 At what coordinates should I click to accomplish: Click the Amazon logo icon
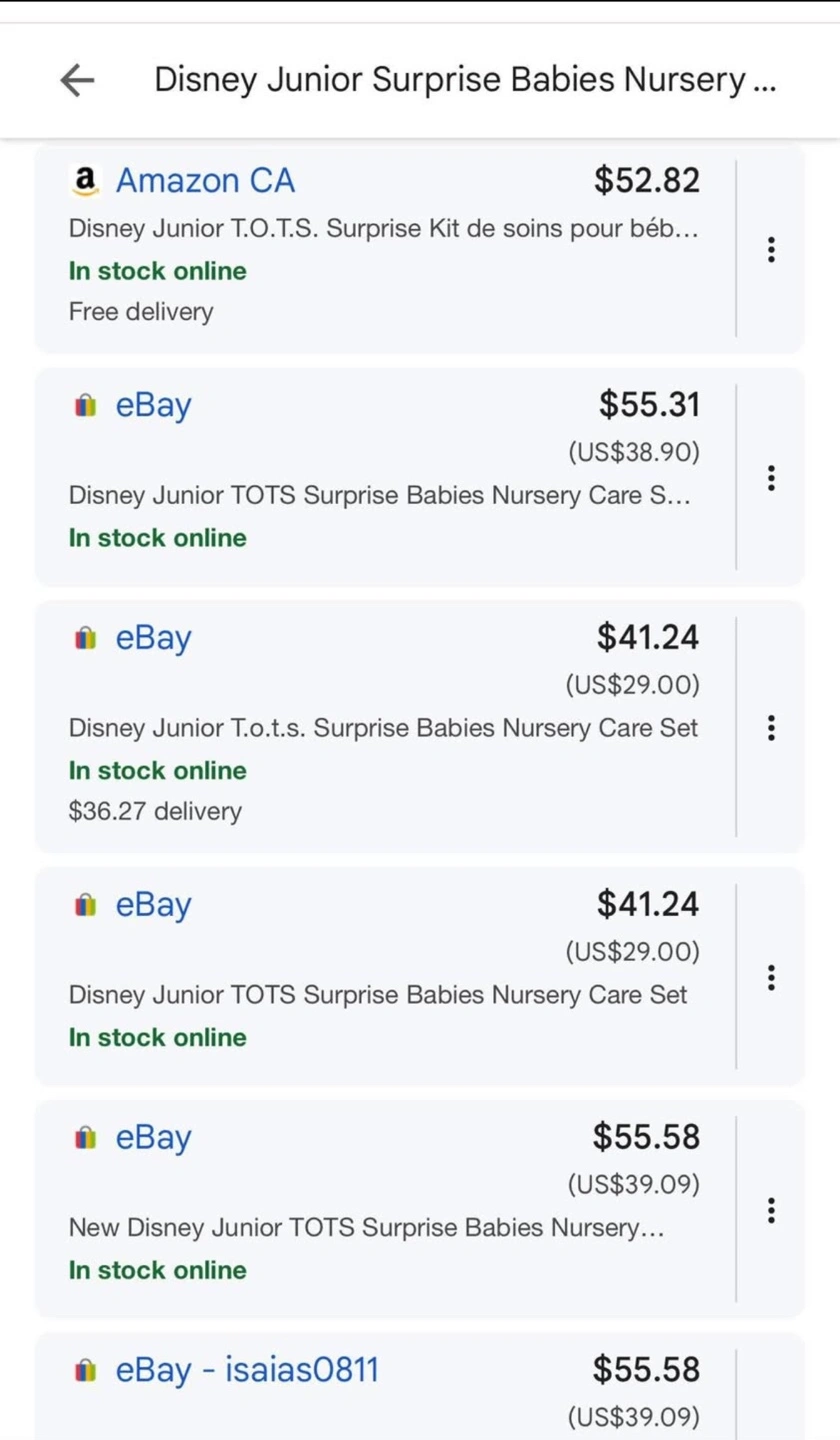86,181
